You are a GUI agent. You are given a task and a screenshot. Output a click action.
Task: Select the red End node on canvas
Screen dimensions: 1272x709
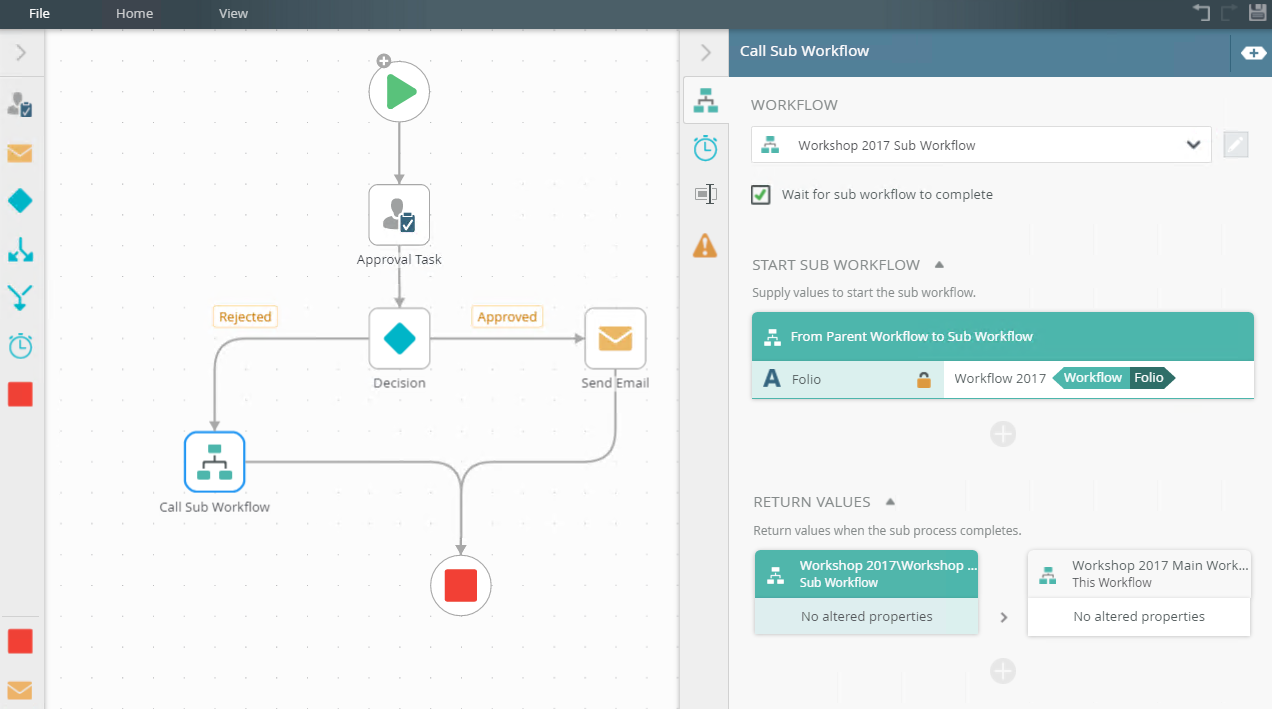click(x=461, y=585)
